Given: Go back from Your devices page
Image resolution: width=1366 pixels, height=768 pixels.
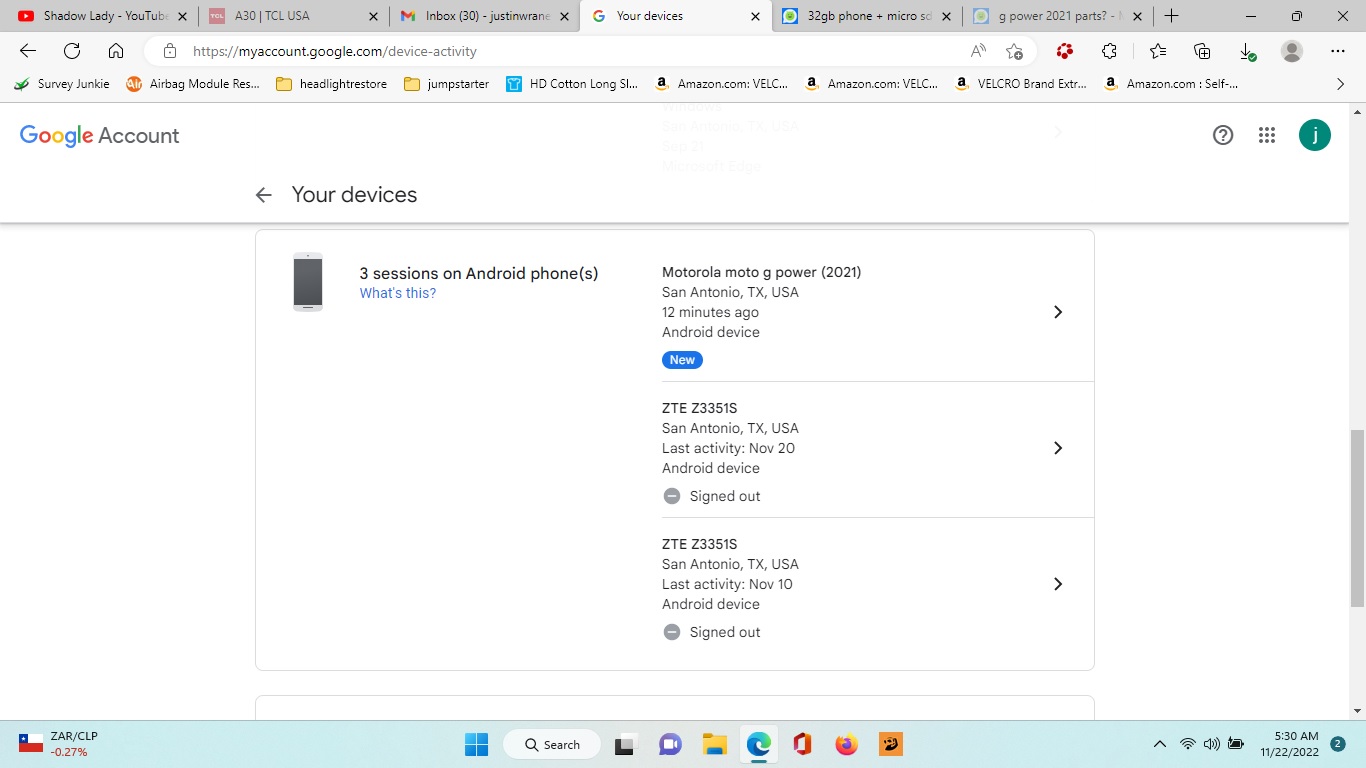Looking at the screenshot, I should click(x=263, y=195).
